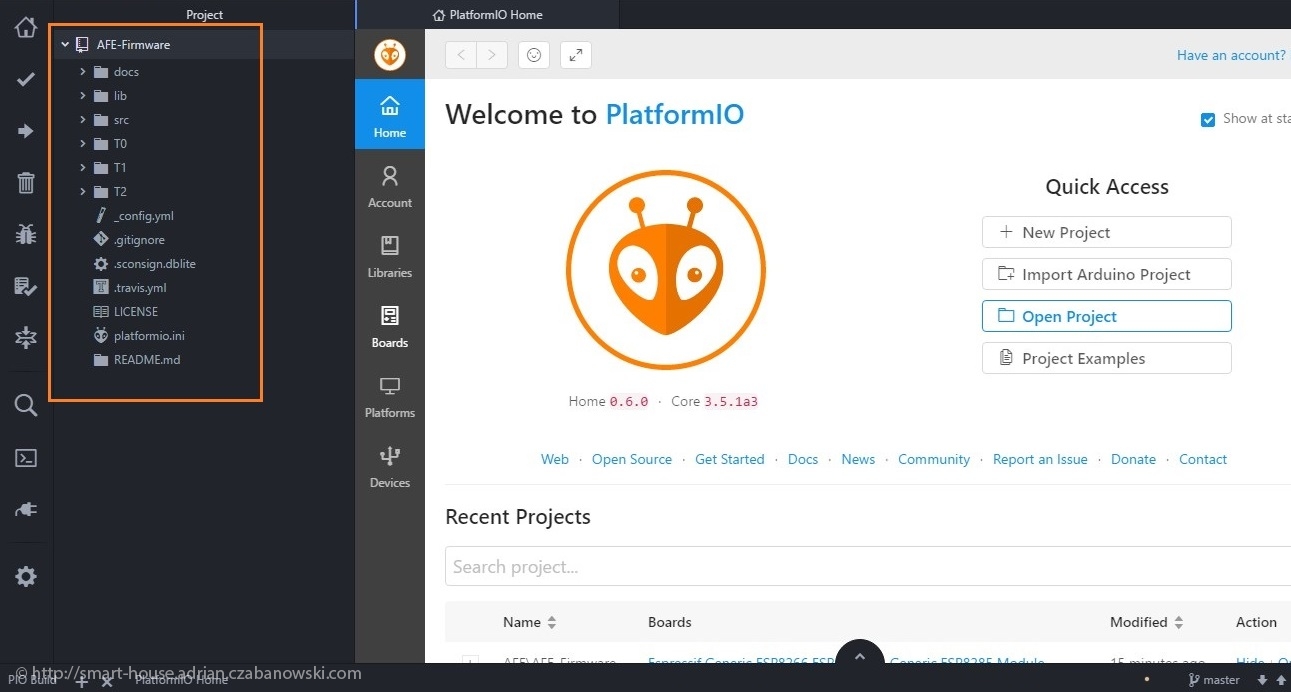This screenshot has width=1291, height=692.
Task: Click the toggle build panel icon
Action: pos(26,339)
